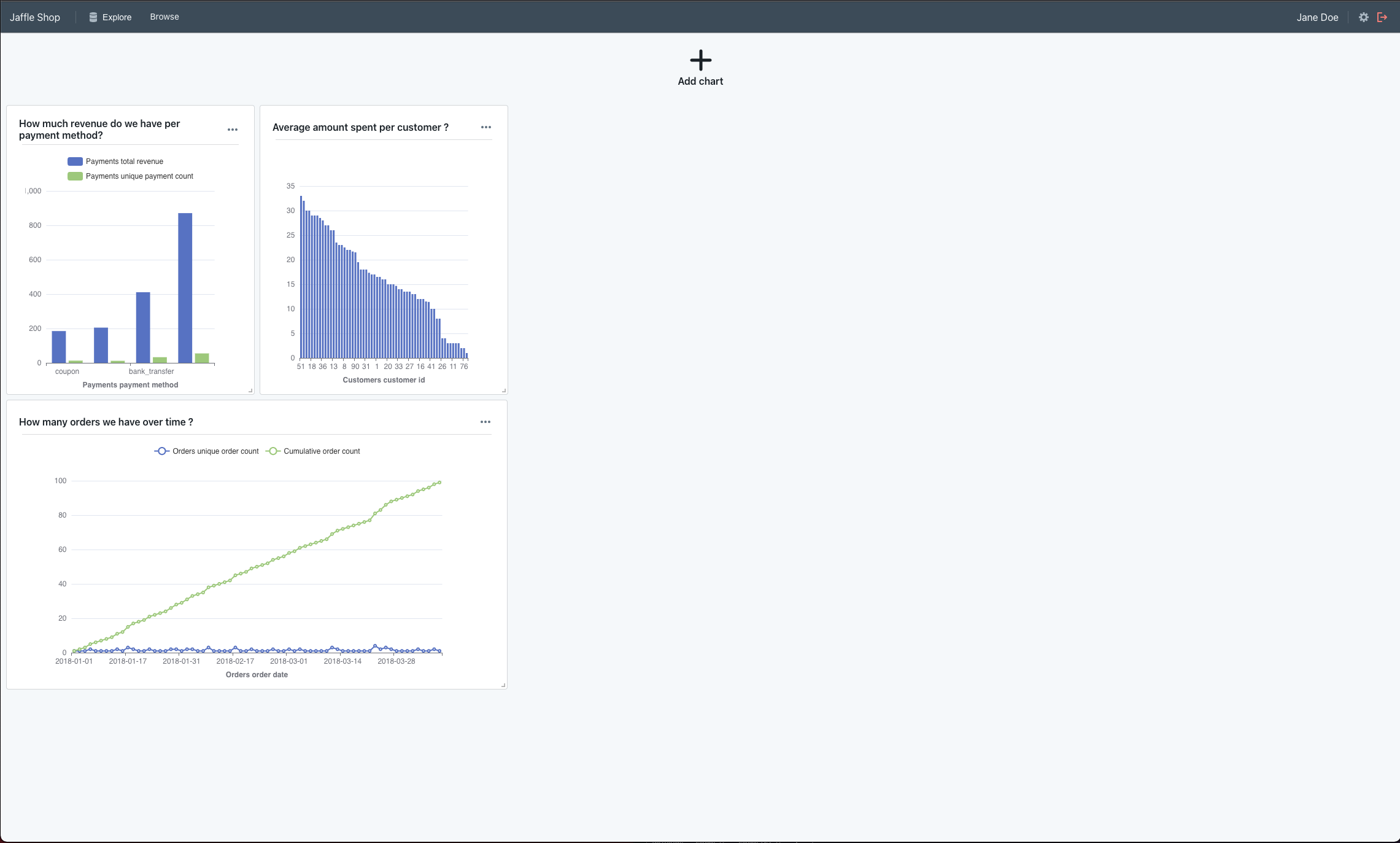Viewport: 1400px width, 843px height.
Task: Go to the Browse menu
Action: (164, 17)
